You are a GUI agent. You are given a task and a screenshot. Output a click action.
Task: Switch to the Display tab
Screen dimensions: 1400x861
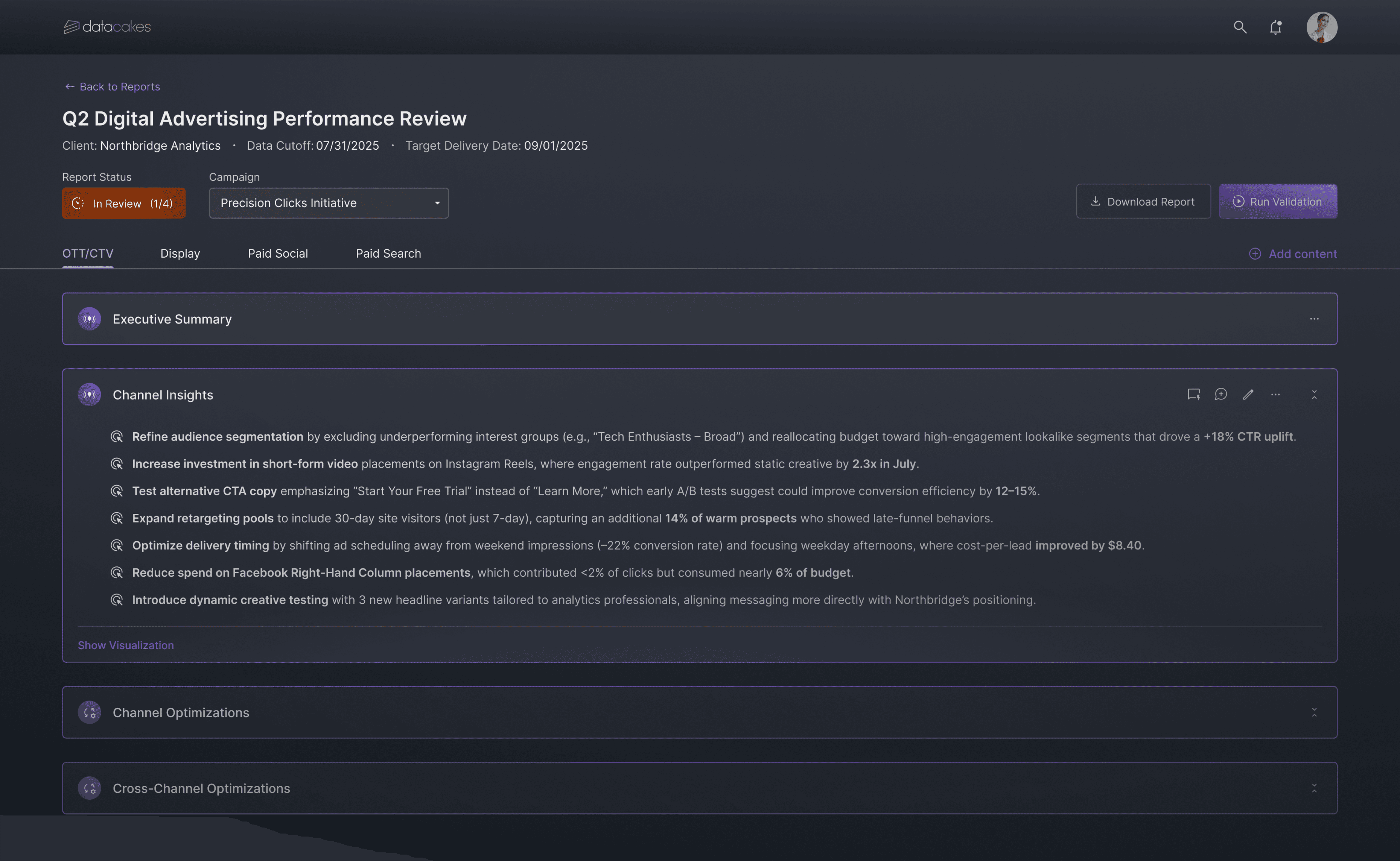pyautogui.click(x=180, y=254)
